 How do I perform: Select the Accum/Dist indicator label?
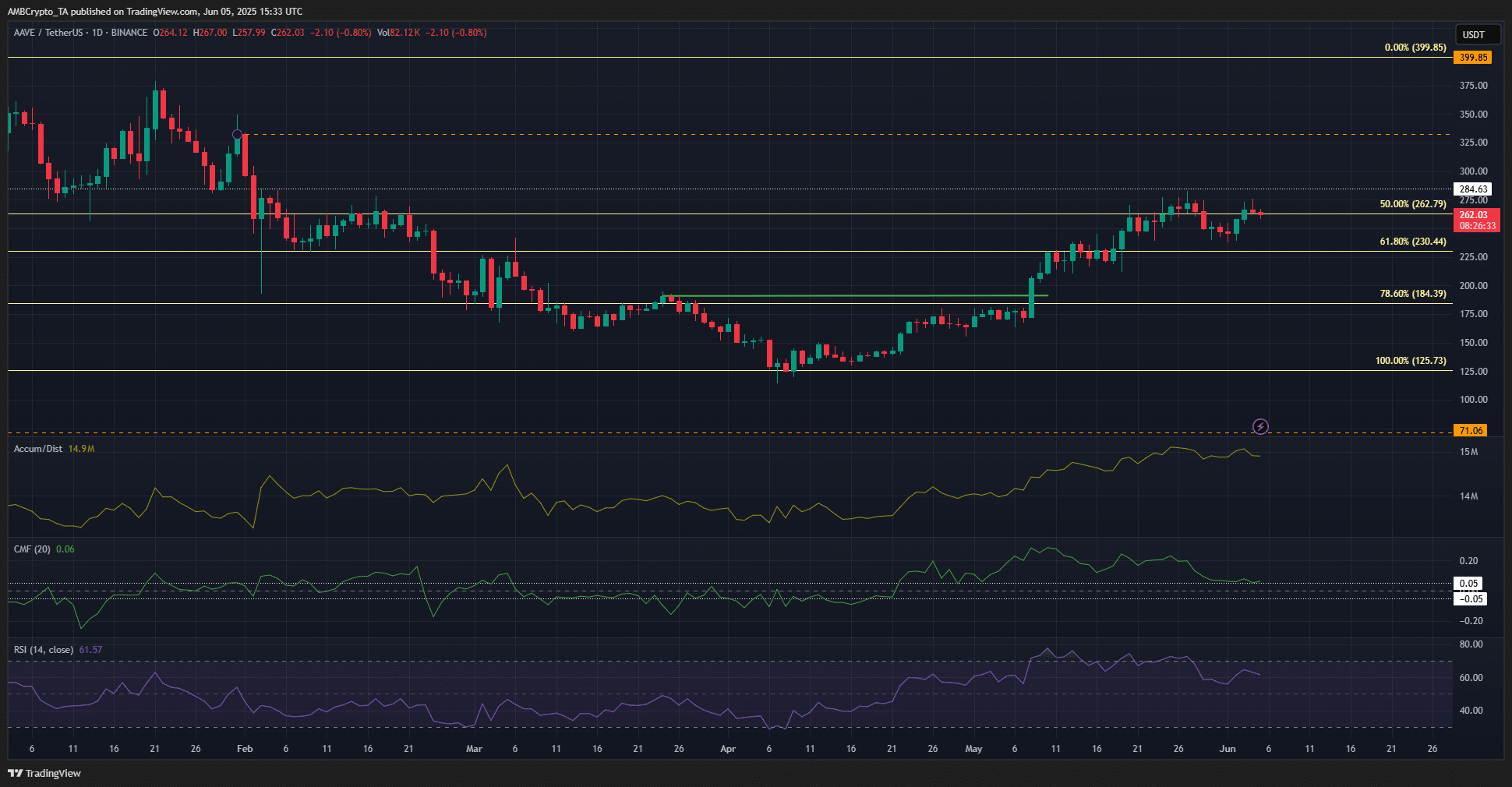click(x=37, y=449)
